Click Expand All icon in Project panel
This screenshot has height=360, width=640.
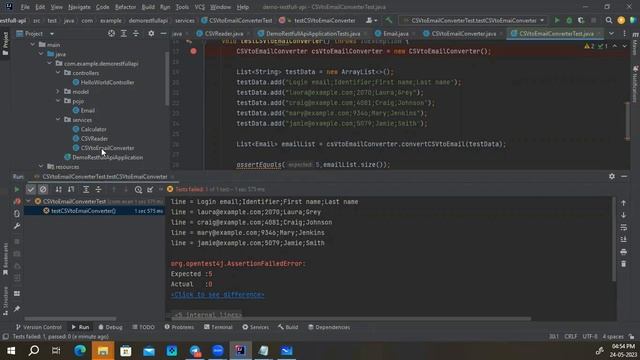coord(124,33)
